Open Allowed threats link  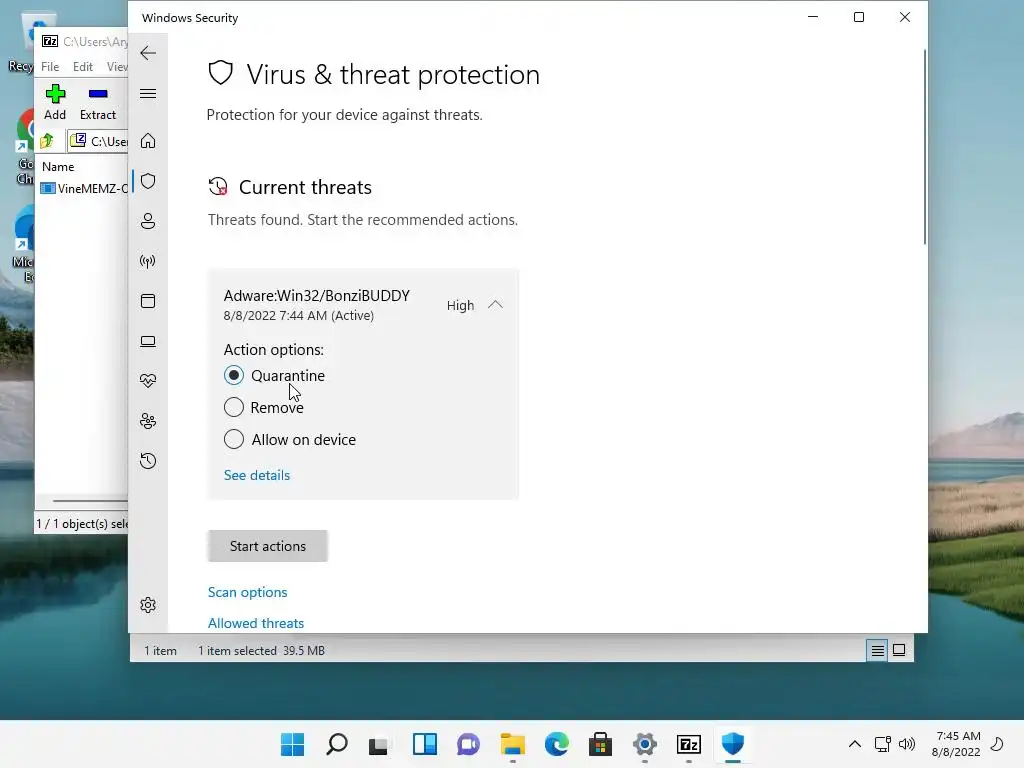256,624
